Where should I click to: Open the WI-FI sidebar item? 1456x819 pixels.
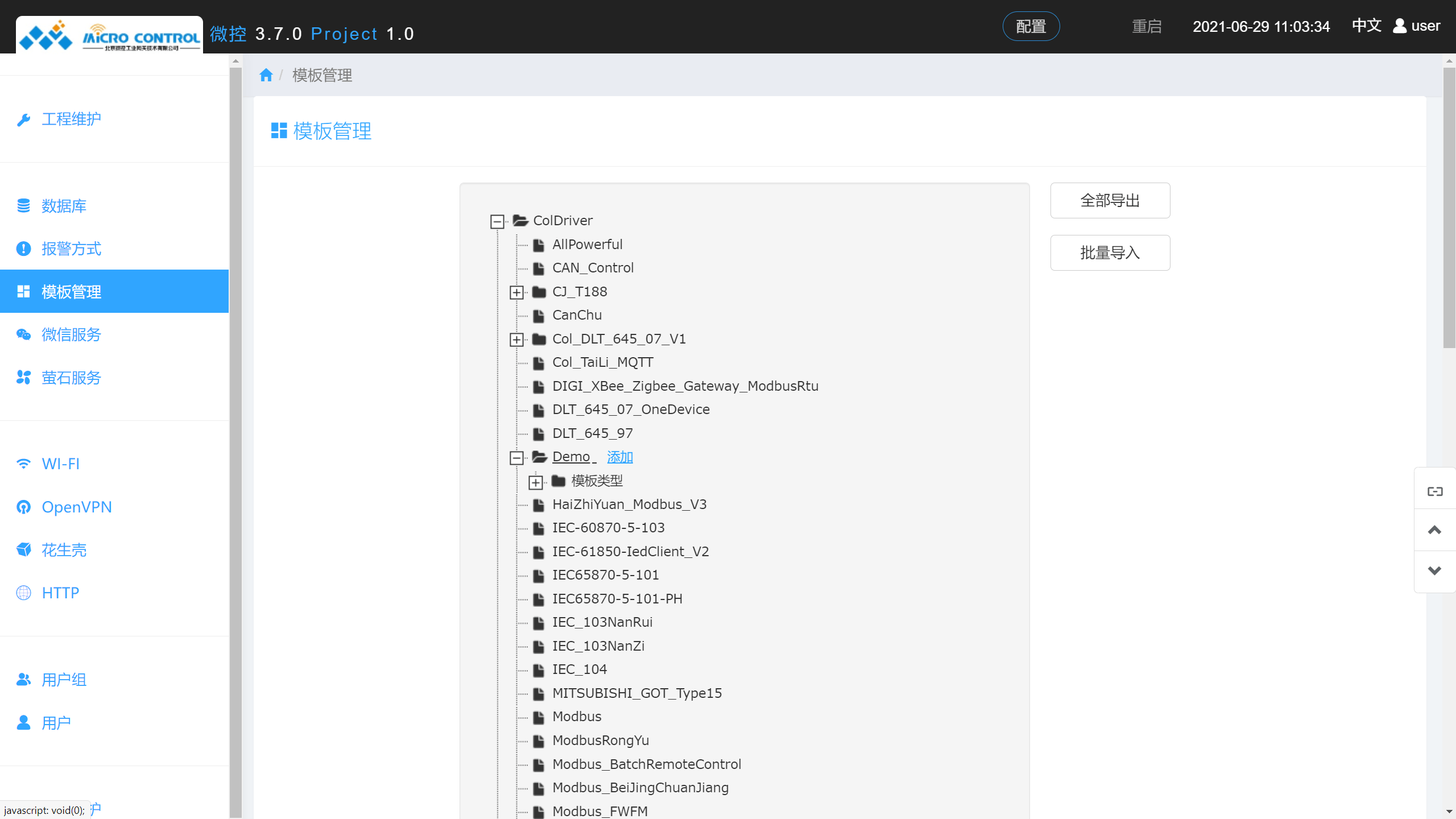(60, 464)
